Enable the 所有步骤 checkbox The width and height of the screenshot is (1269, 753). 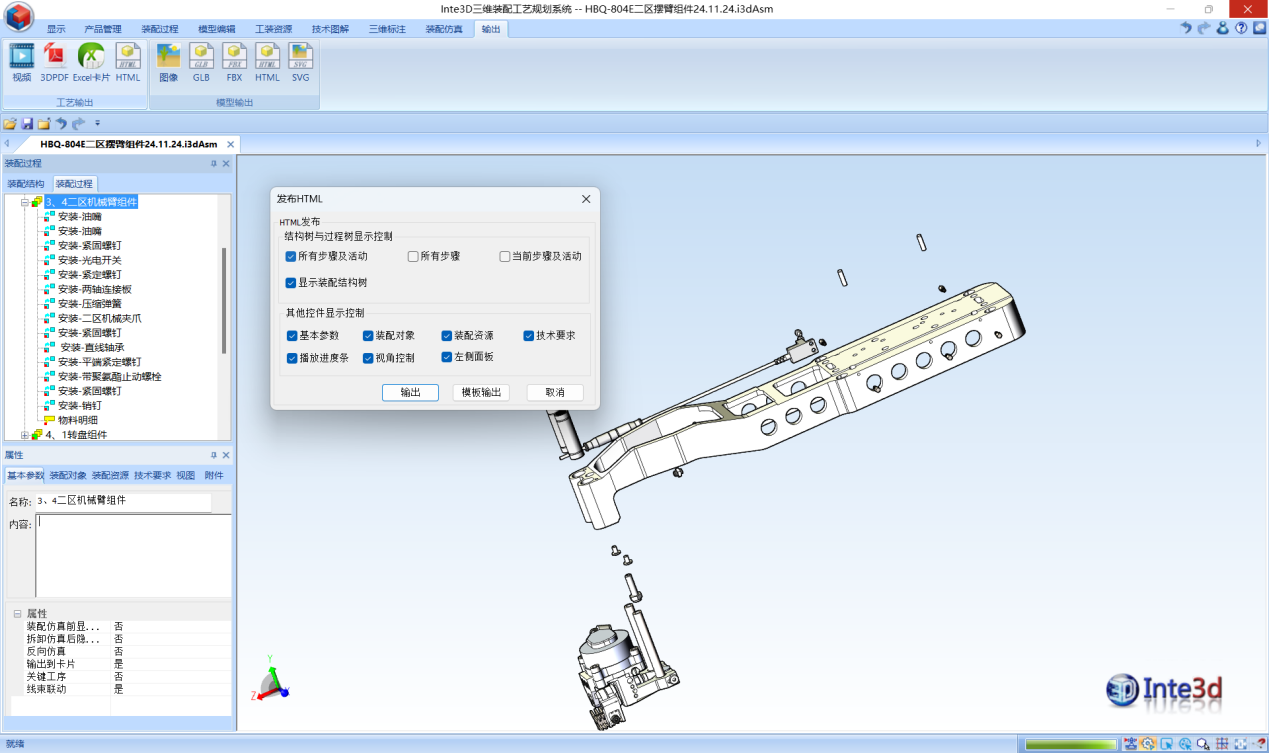click(x=413, y=256)
